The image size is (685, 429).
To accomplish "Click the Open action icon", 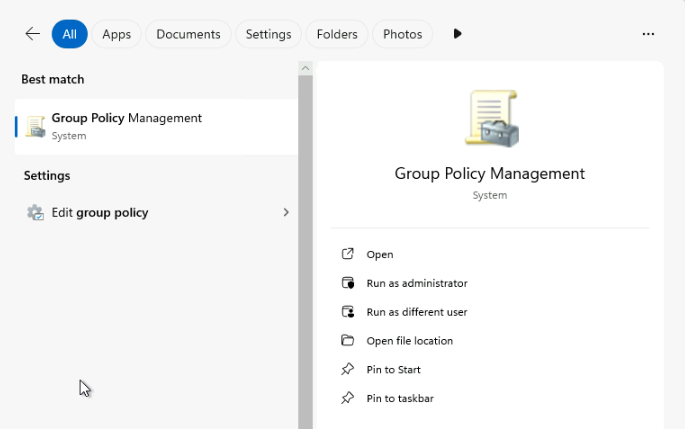I will pos(347,254).
